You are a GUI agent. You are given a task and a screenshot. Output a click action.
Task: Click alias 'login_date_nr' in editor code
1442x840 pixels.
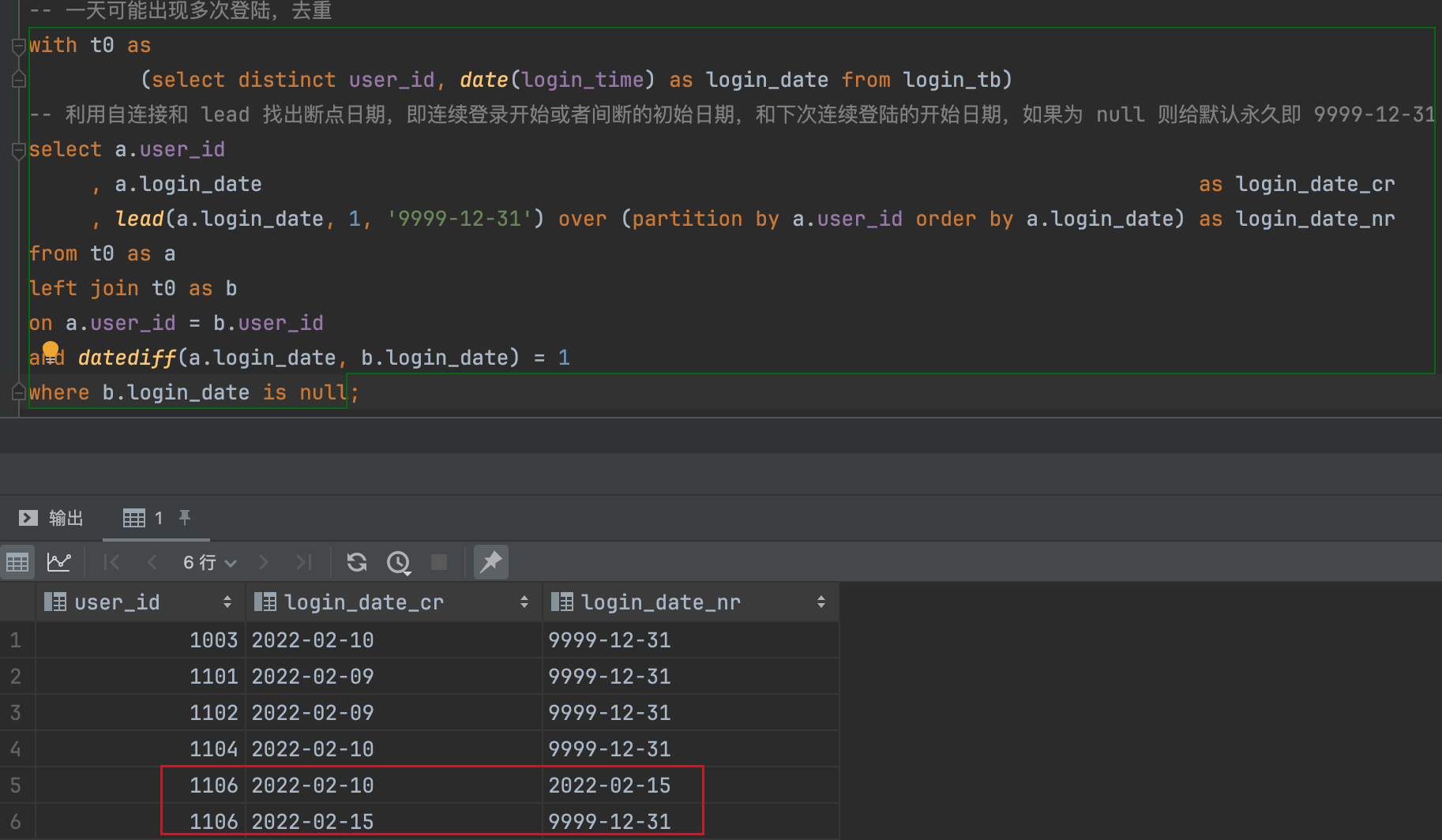1315,219
